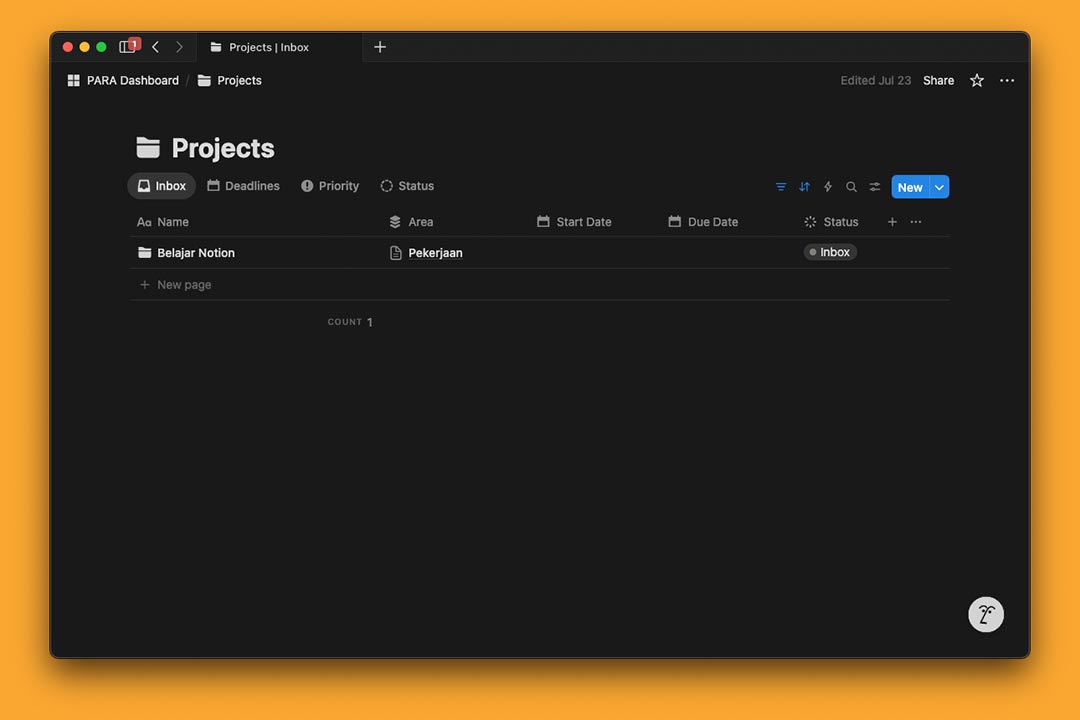Select the Projects | Inbox tab
Viewport: 1080px width, 720px height.
click(x=279, y=47)
